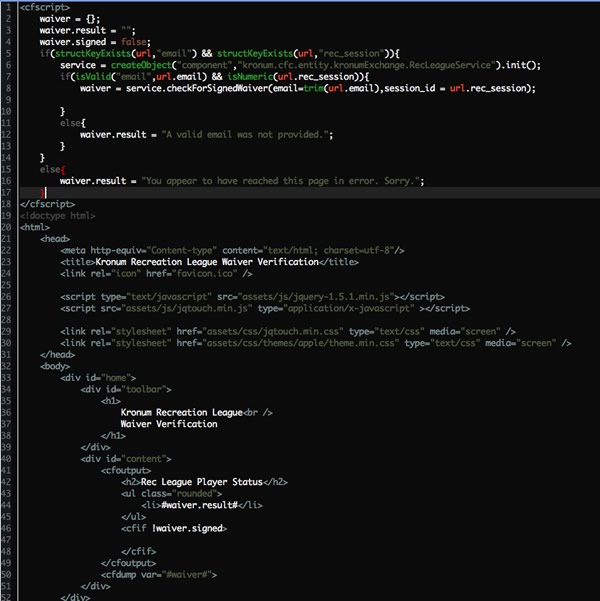600x601 pixels.
Task: Click line number 9 in the gutter
Action: pyautogui.click(x=8, y=100)
